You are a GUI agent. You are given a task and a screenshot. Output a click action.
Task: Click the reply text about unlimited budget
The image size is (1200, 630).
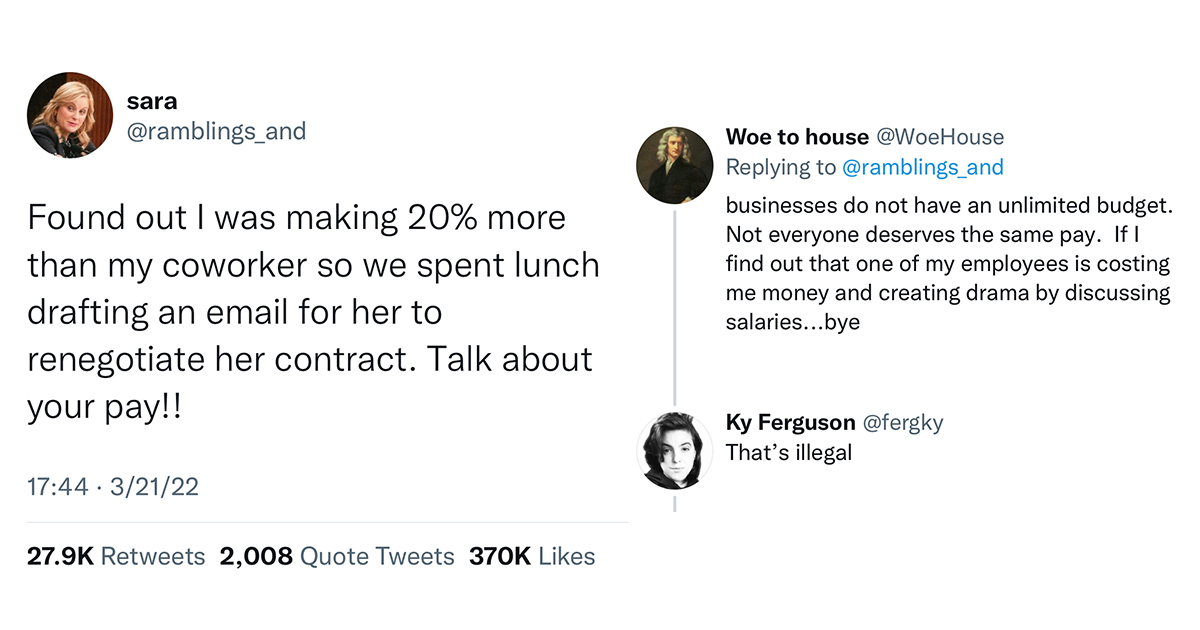947,265
